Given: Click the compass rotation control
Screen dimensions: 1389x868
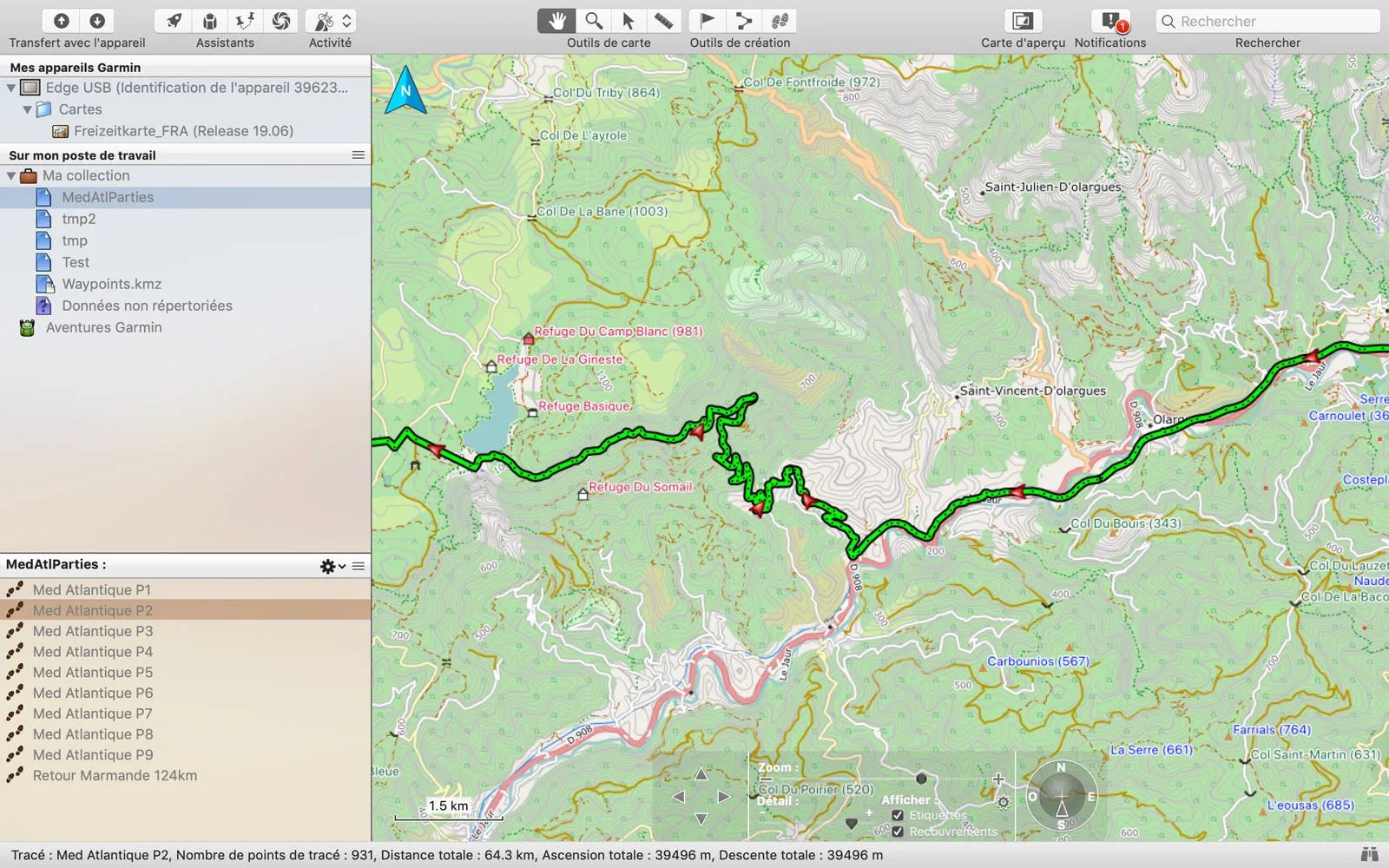Looking at the screenshot, I should [x=1061, y=796].
